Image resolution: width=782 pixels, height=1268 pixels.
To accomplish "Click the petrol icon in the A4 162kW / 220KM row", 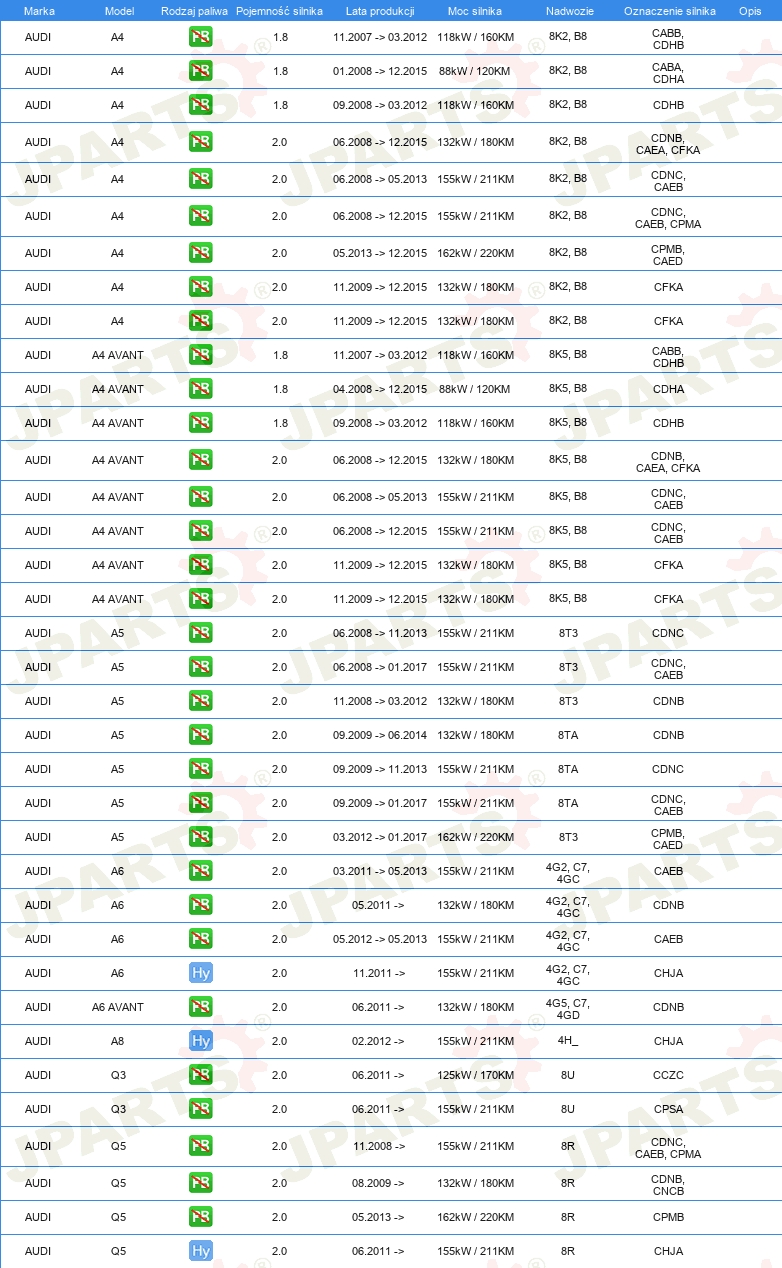I will click(x=201, y=253).
